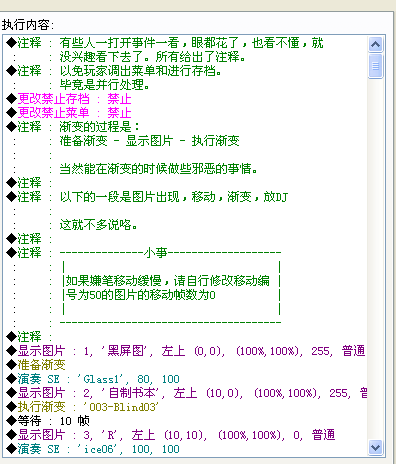396x464 pixels.
Task: Select the 等待 : 10 帧 command
Action: click(x=48, y=421)
